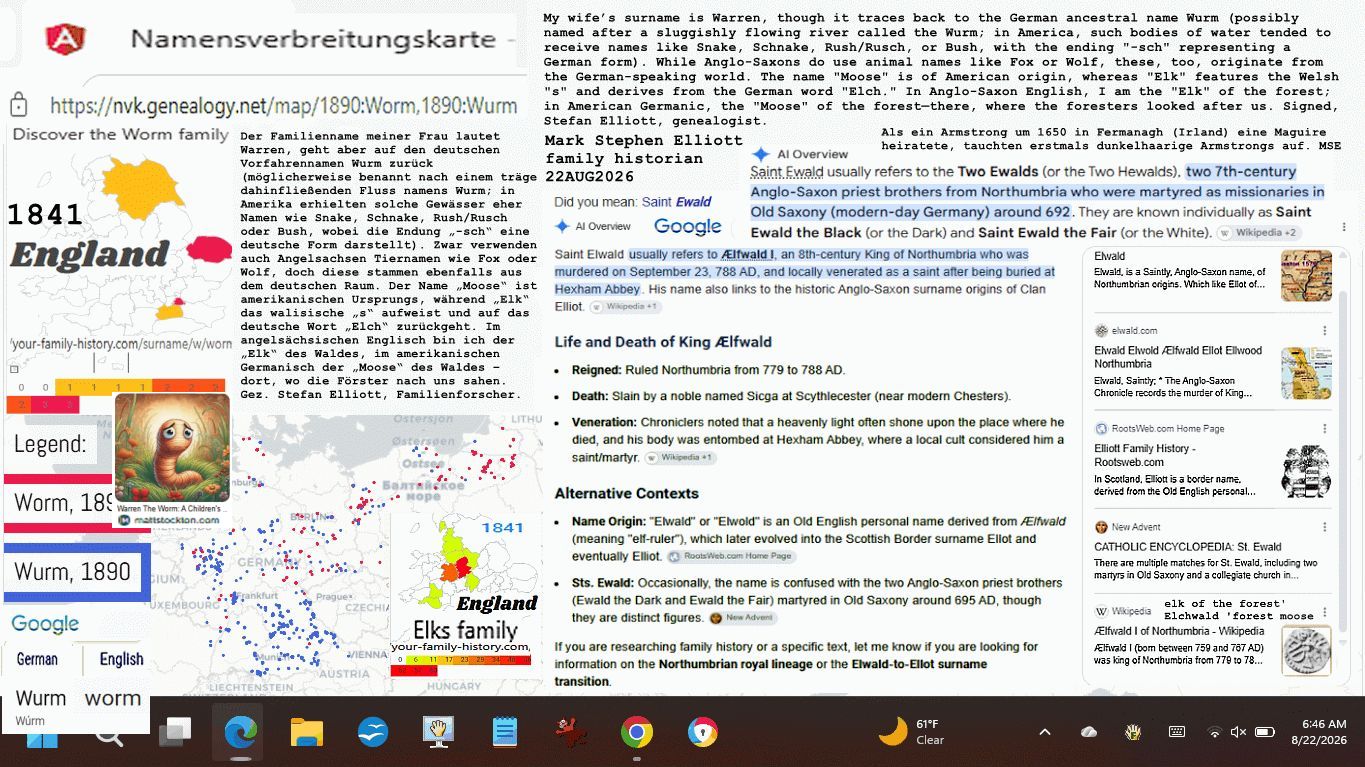The image size is (1365, 767).
Task: Switch to Google Chrome on the taskbar
Action: click(637, 733)
